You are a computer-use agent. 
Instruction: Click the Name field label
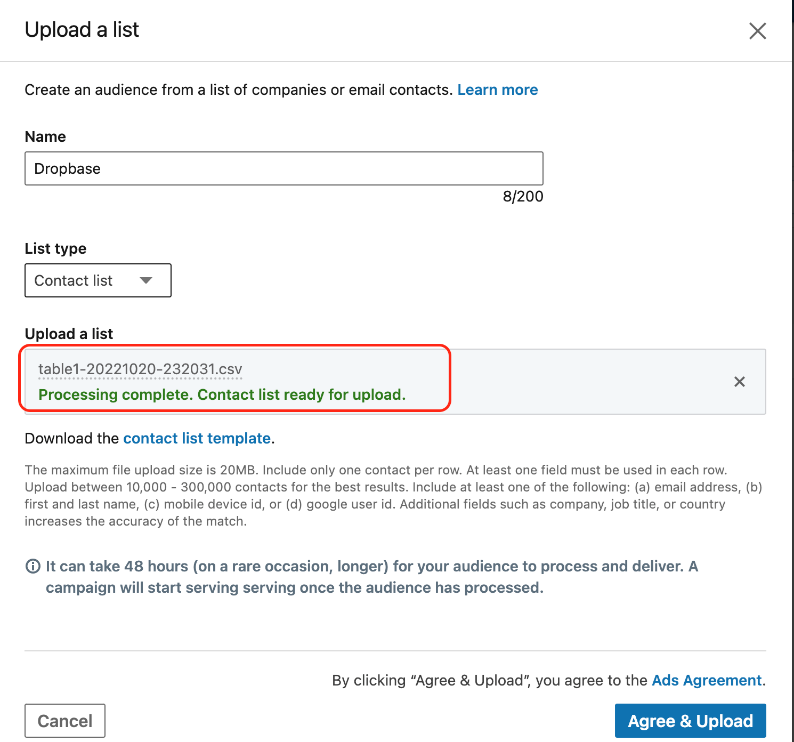coord(45,136)
